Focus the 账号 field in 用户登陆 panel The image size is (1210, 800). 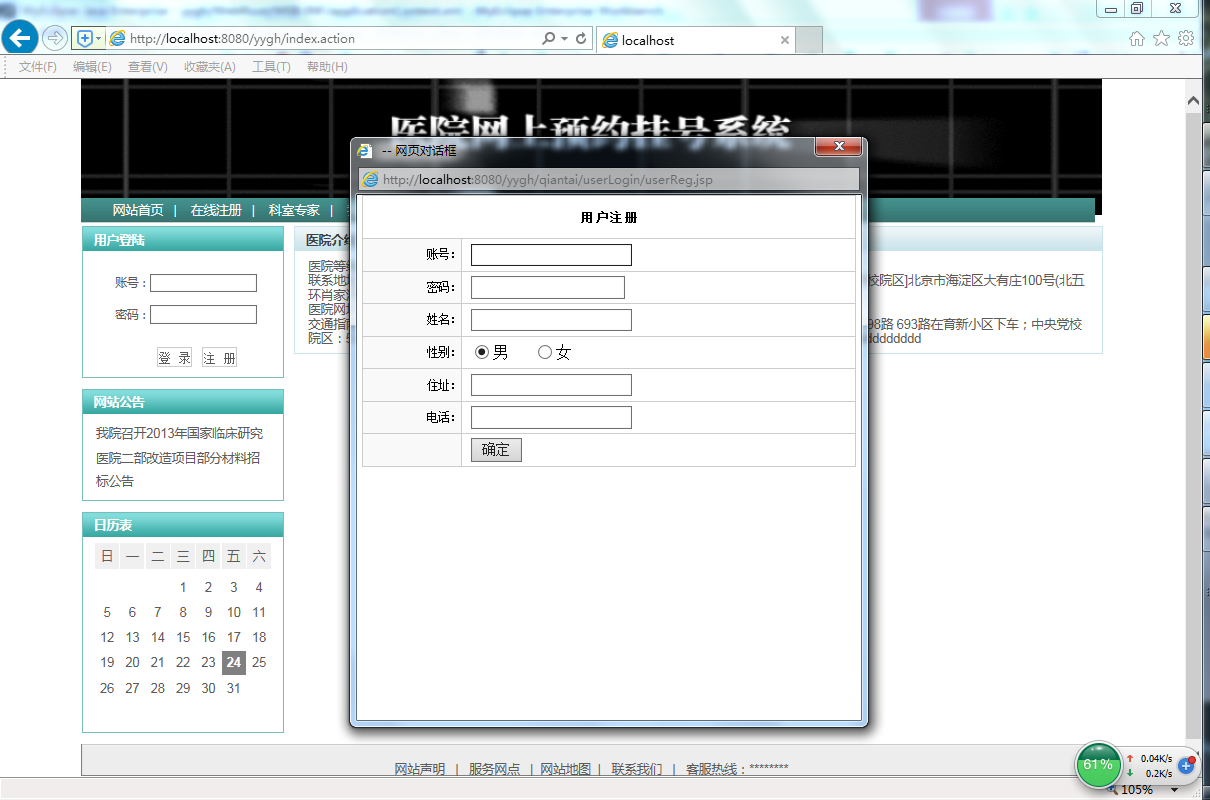pyautogui.click(x=203, y=283)
